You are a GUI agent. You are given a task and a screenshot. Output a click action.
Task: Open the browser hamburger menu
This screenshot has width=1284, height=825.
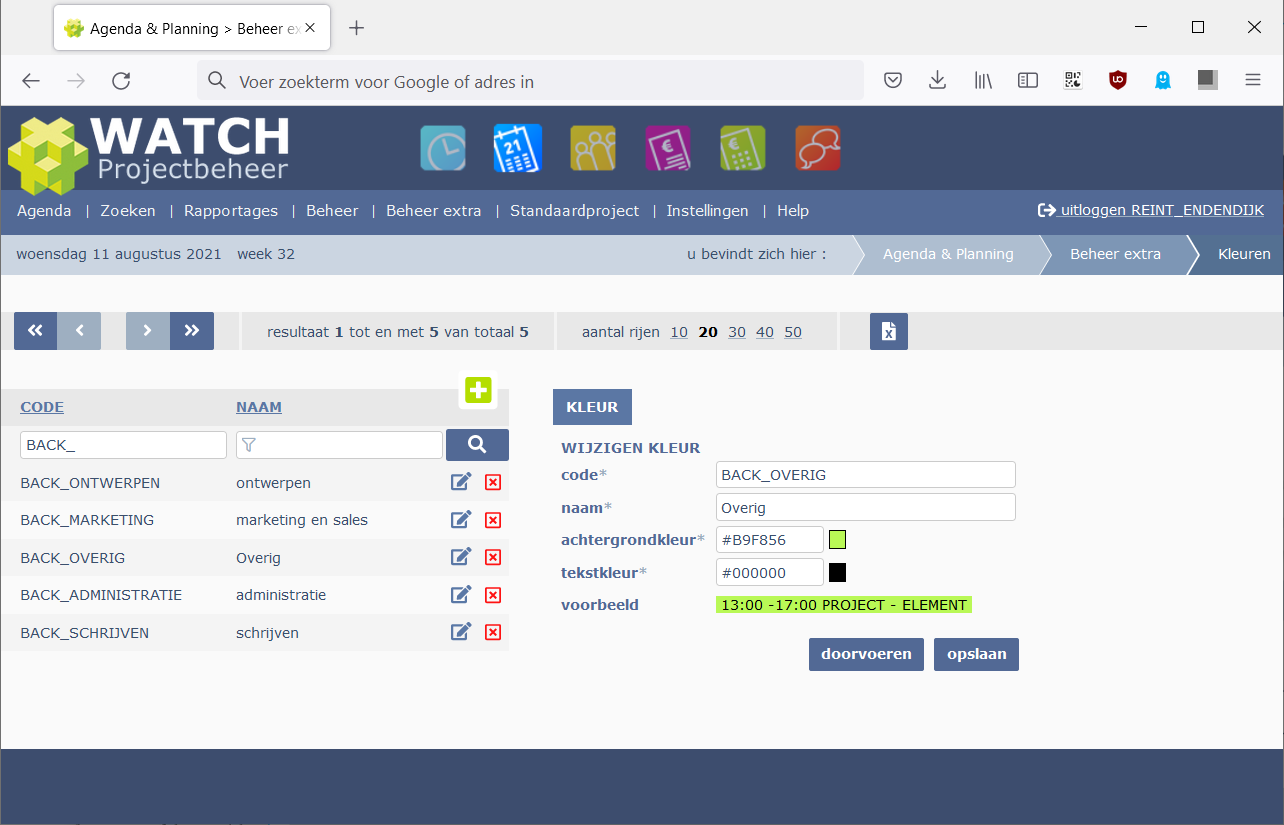[x=1253, y=80]
